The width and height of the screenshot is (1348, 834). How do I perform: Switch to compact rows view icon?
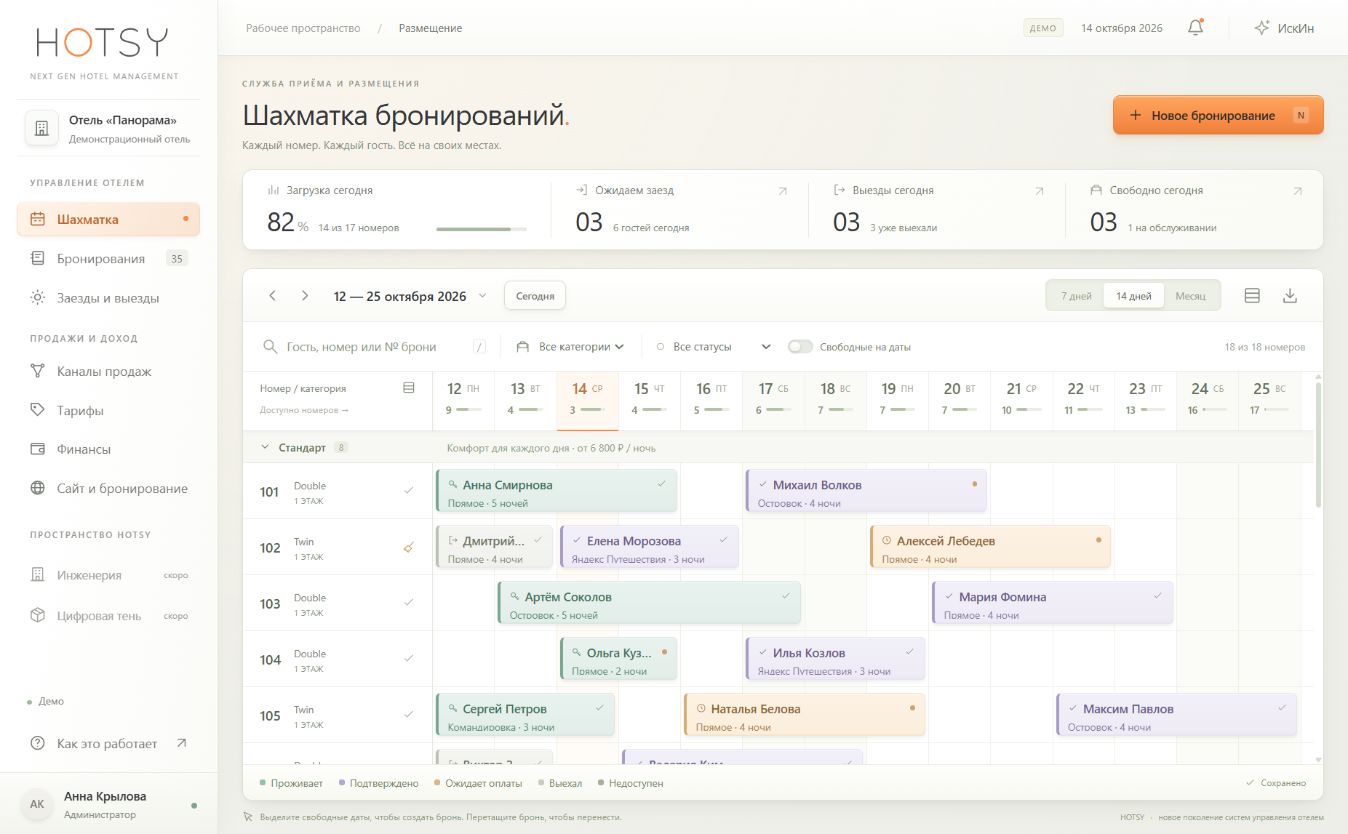coord(1252,296)
